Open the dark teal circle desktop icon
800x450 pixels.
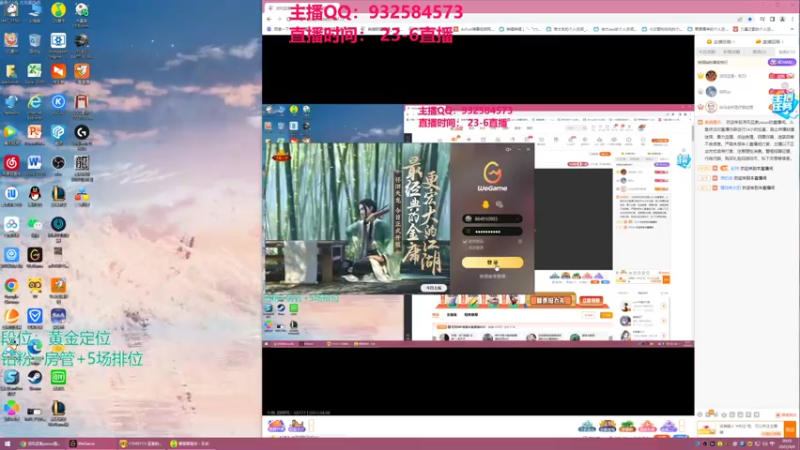pyautogui.click(x=58, y=224)
